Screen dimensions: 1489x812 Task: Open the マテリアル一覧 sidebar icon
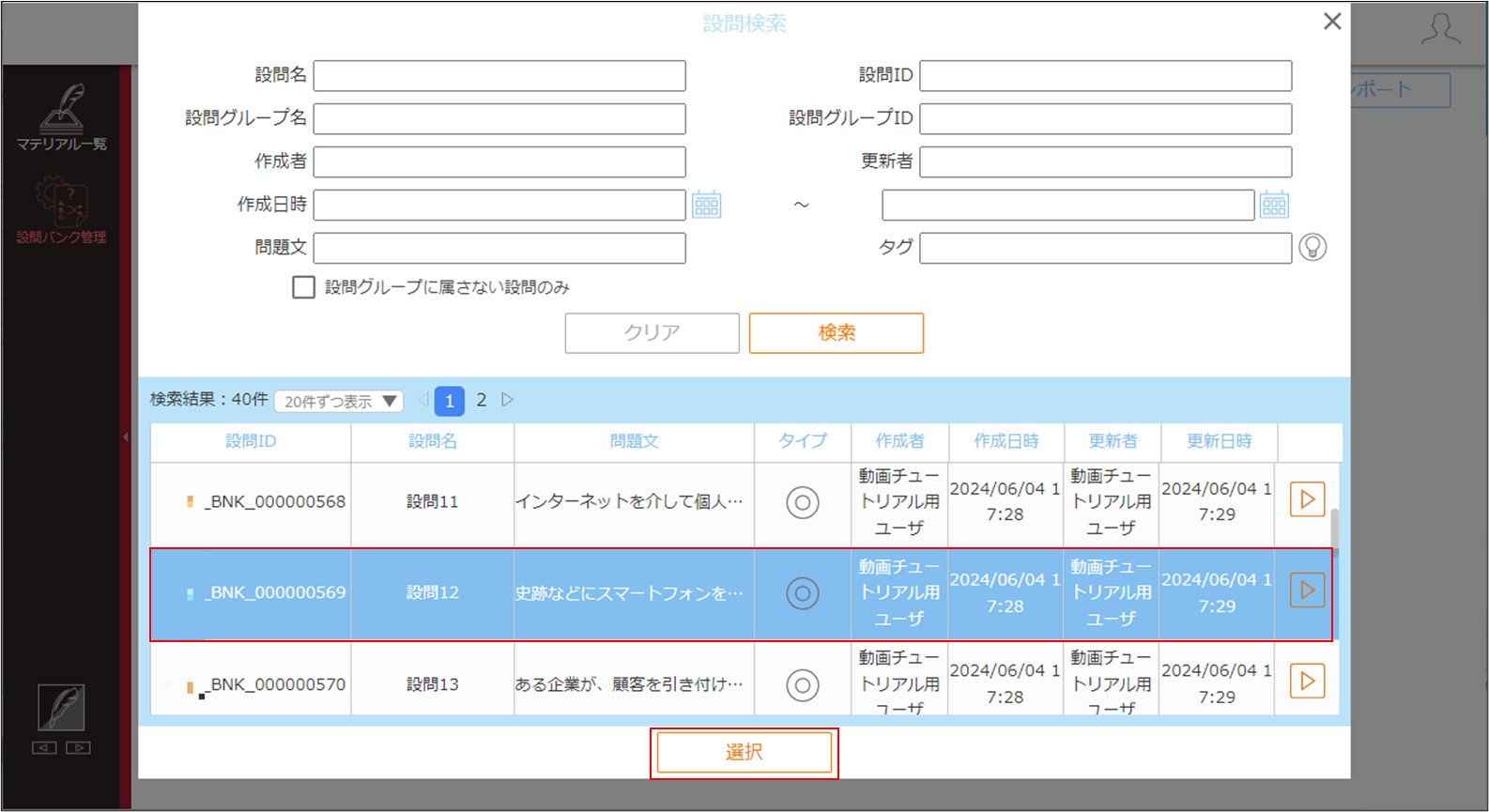coord(61,117)
